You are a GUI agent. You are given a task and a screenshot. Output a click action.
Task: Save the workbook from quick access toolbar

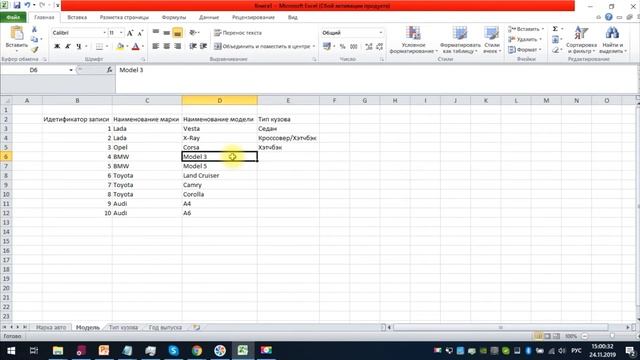coord(17,5)
